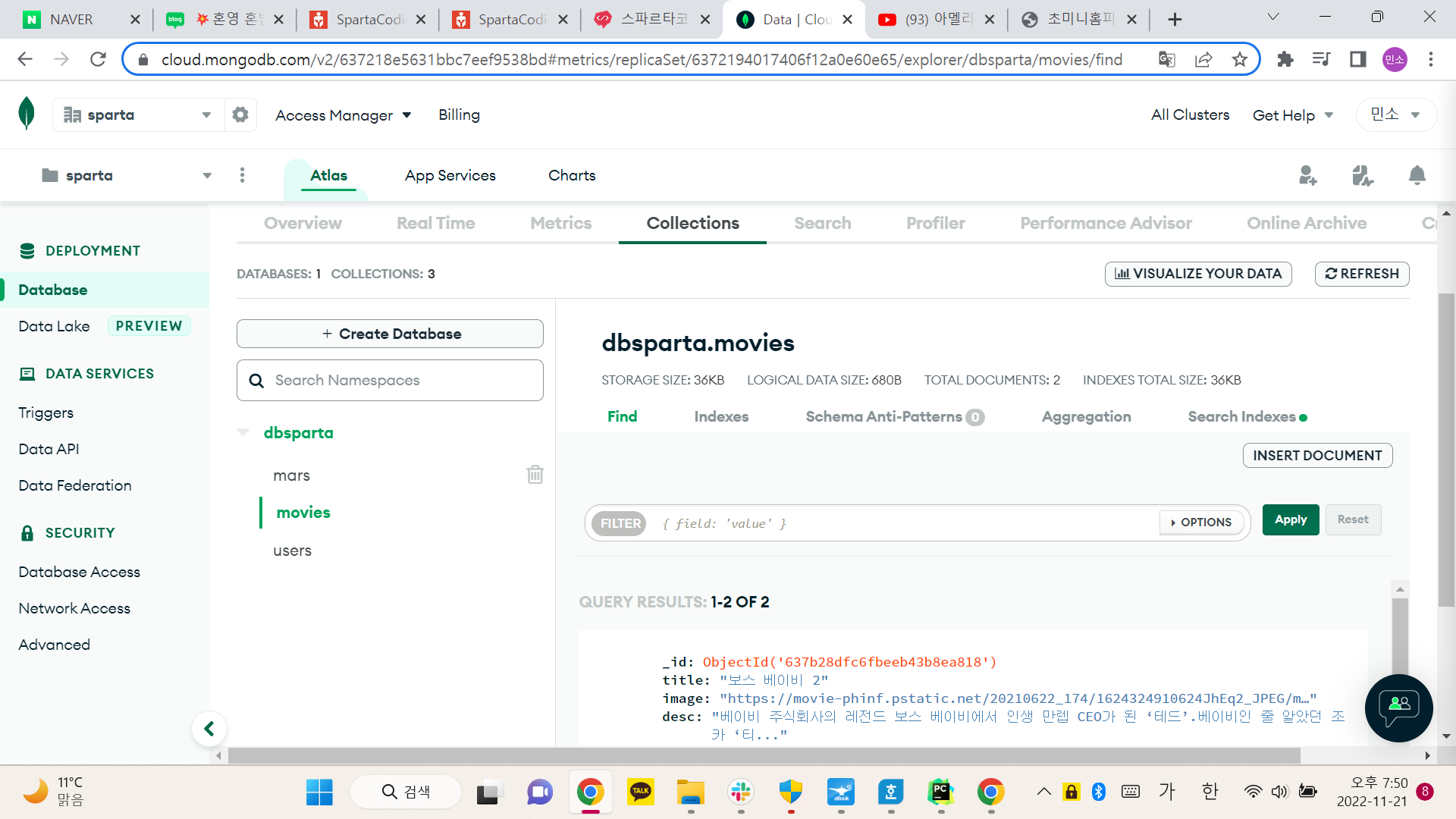This screenshot has width=1456, height=819.
Task: Expand the Access Manager menu
Action: point(344,115)
